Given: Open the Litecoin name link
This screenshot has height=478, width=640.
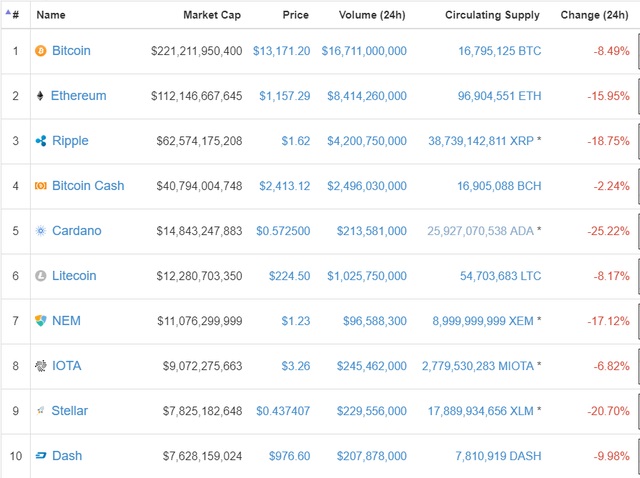Looking at the screenshot, I should [x=74, y=276].
